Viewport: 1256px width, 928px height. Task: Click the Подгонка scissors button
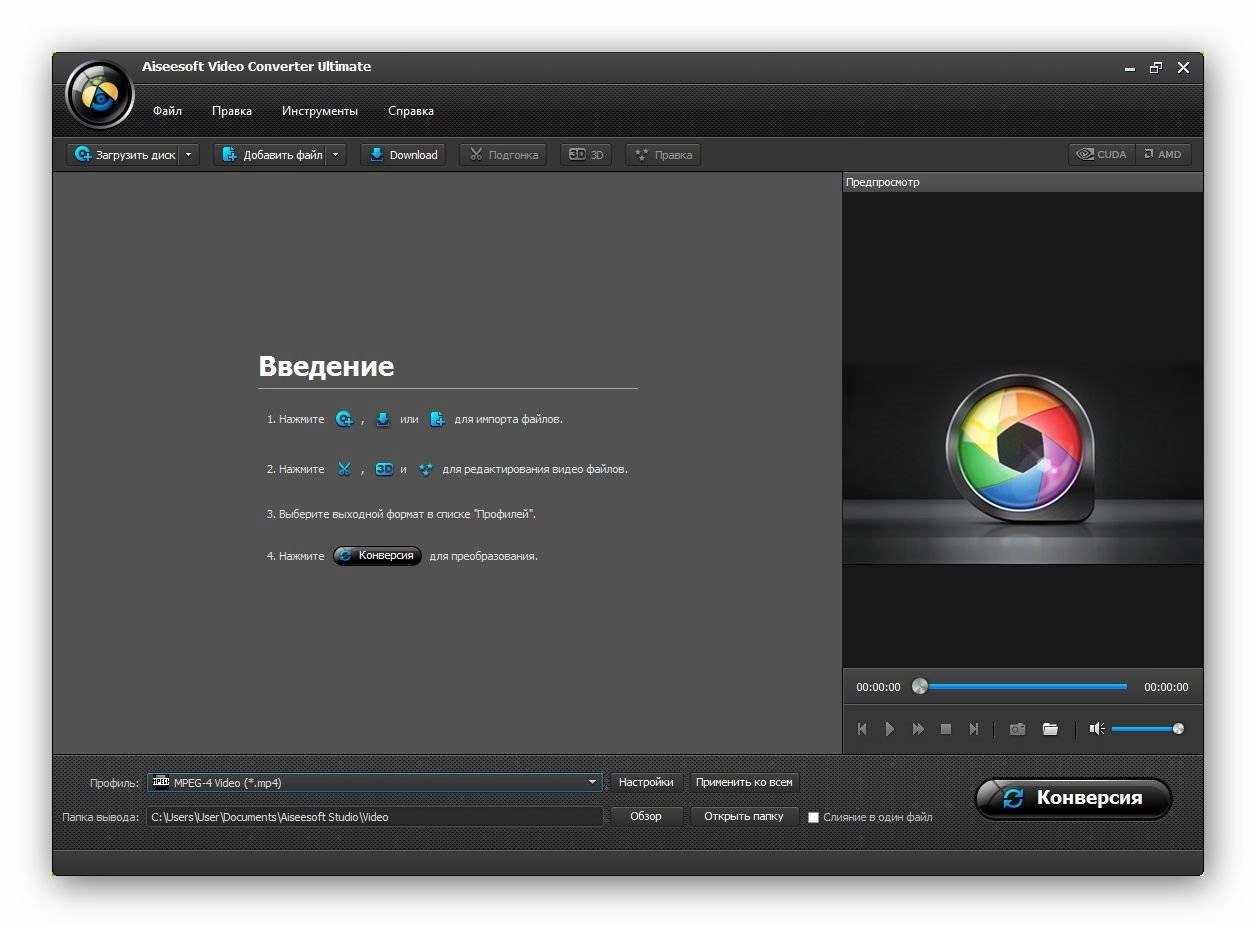tap(503, 155)
